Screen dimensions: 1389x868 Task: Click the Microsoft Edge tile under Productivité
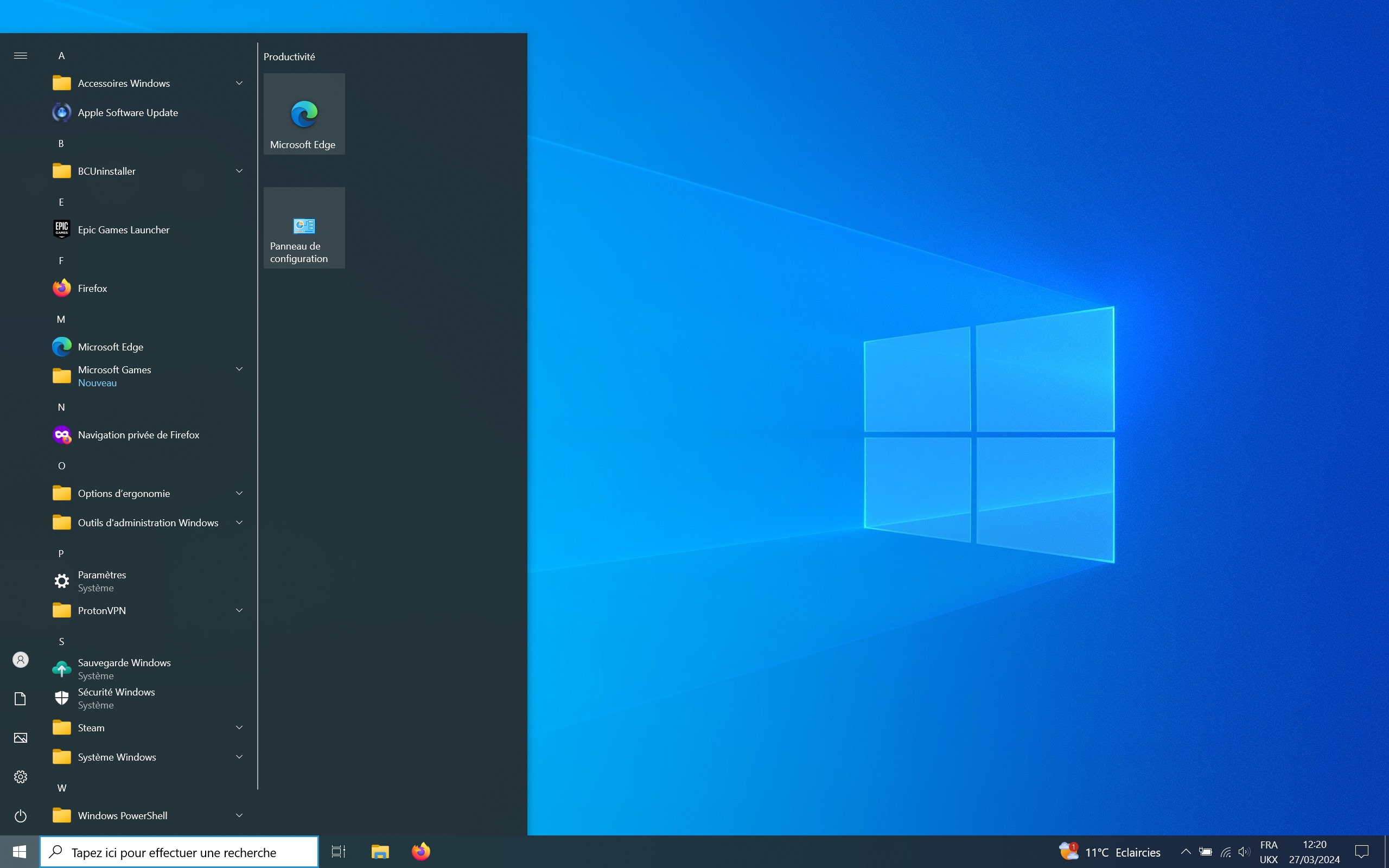coord(304,114)
